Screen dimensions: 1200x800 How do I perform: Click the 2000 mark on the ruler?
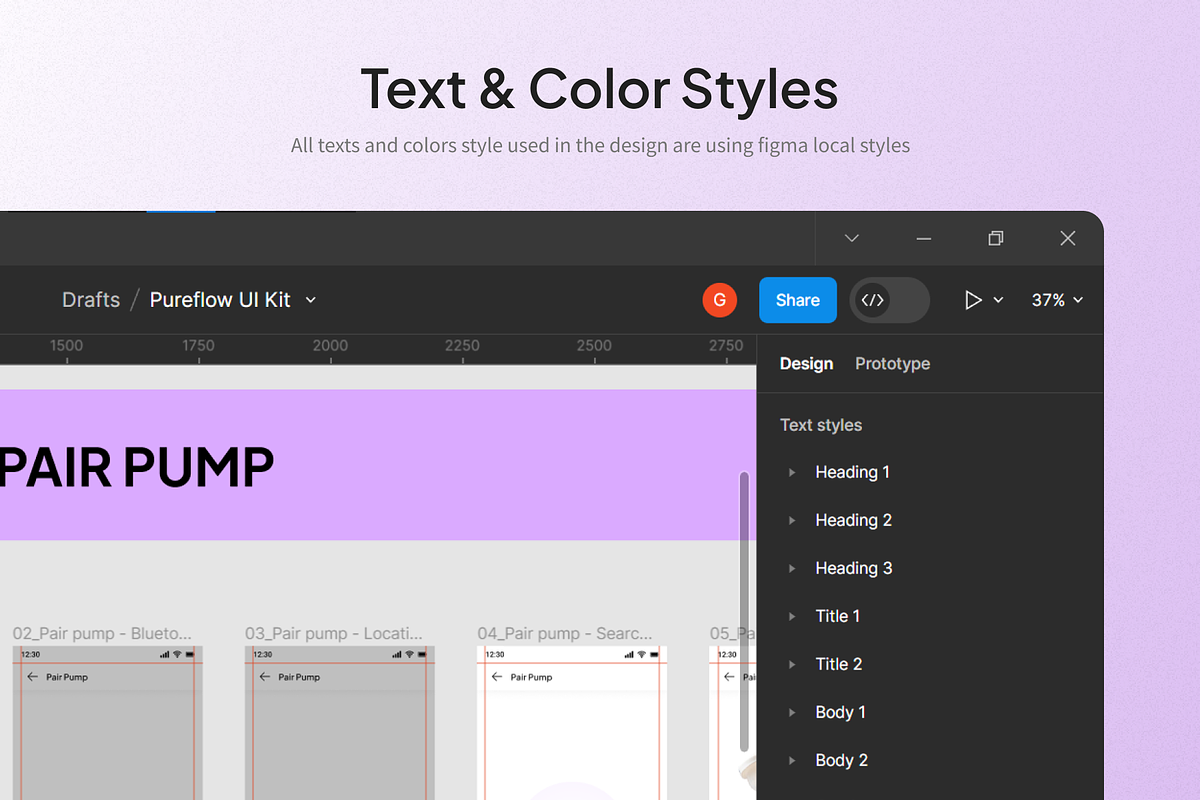pyautogui.click(x=330, y=345)
